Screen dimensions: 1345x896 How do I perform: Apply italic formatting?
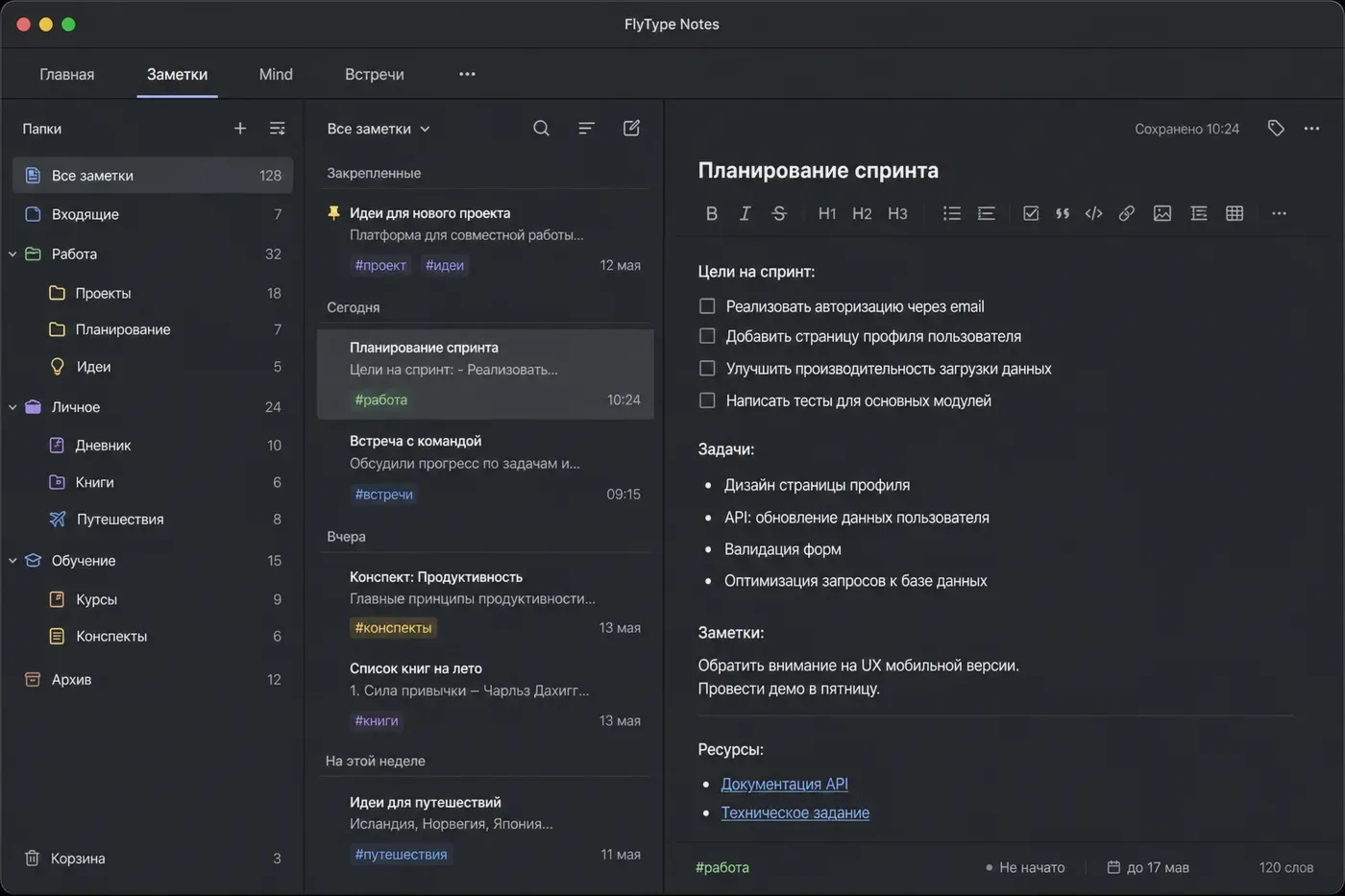[x=745, y=213]
